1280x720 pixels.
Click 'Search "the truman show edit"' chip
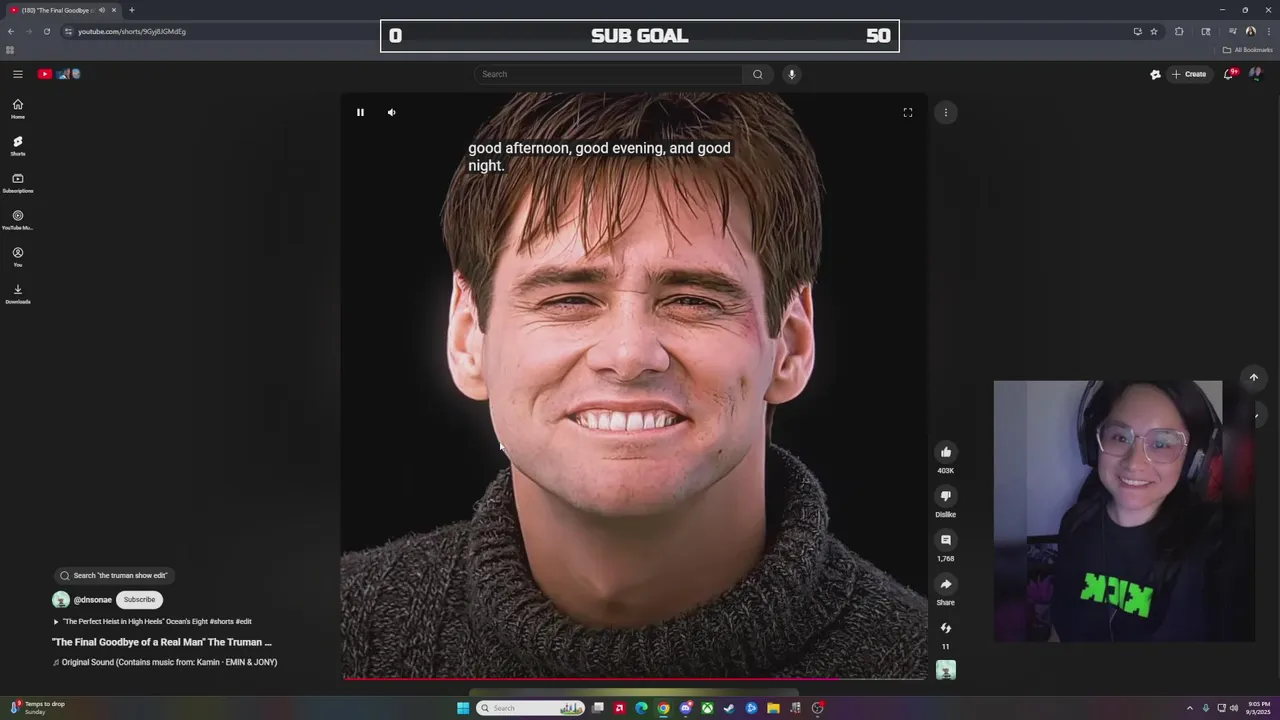114,575
